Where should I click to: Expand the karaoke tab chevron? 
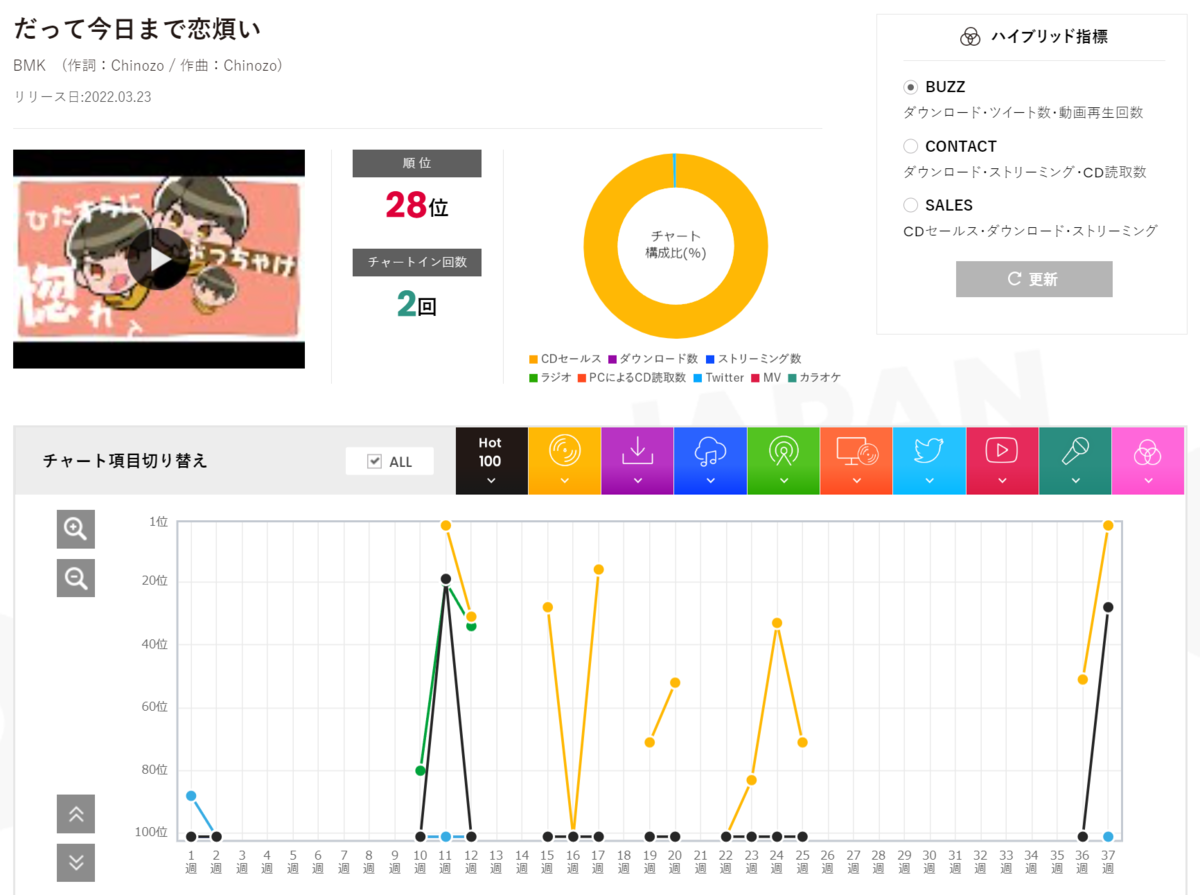click(x=1075, y=481)
